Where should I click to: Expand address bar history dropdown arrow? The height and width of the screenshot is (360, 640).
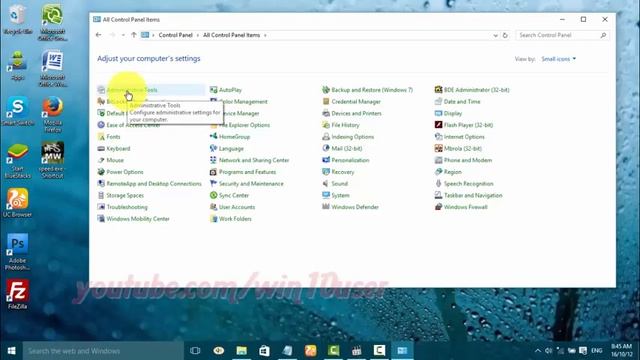pos(495,36)
